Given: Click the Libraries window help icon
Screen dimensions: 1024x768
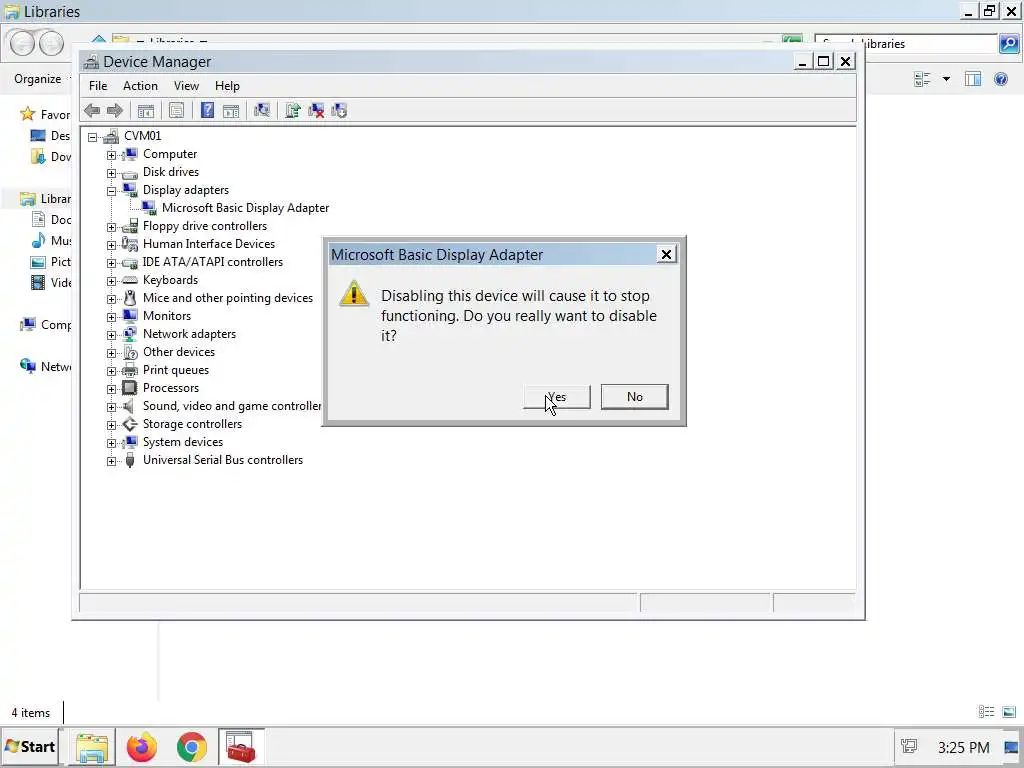Looking at the screenshot, I should coord(1000,79).
